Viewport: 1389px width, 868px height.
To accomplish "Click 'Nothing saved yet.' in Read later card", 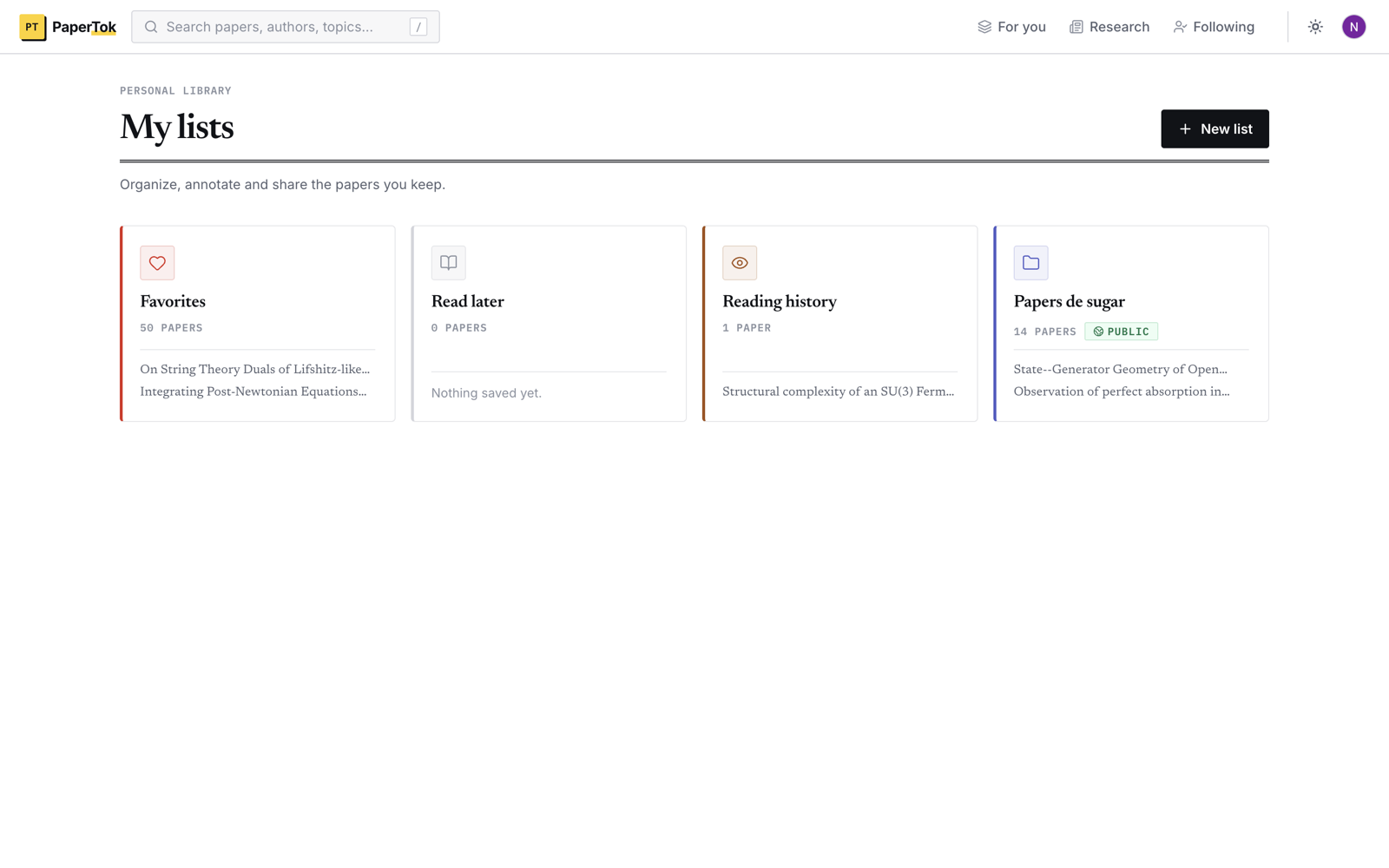I will pyautogui.click(x=486, y=393).
